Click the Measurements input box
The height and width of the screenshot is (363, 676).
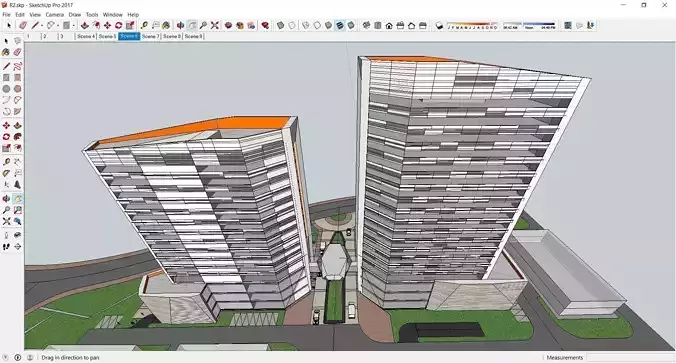pos(630,357)
